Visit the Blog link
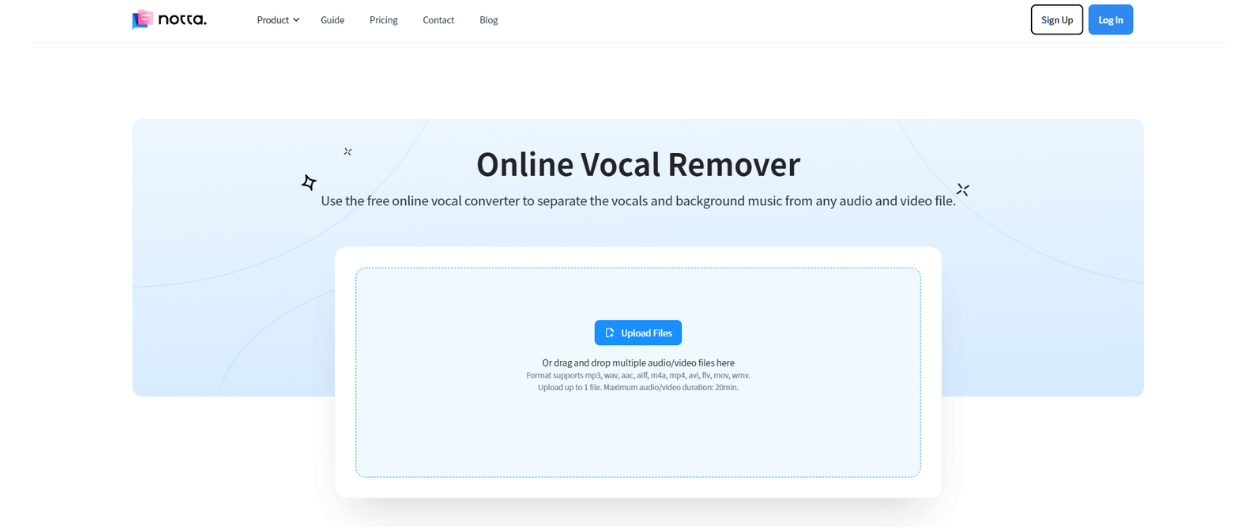Image resolution: width=1245 pixels, height=530 pixels. pyautogui.click(x=488, y=20)
